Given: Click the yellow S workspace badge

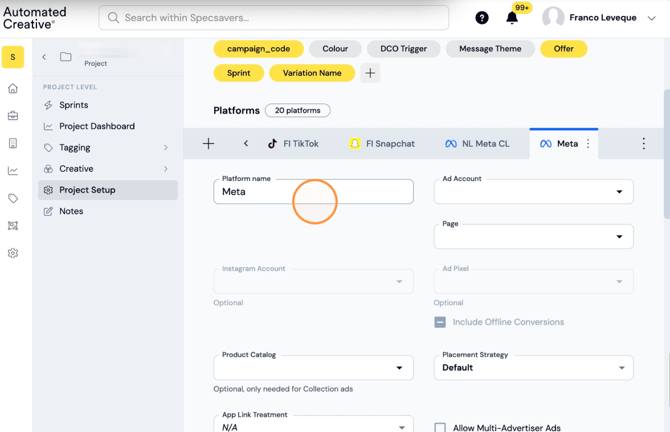Looking at the screenshot, I should coord(13,57).
